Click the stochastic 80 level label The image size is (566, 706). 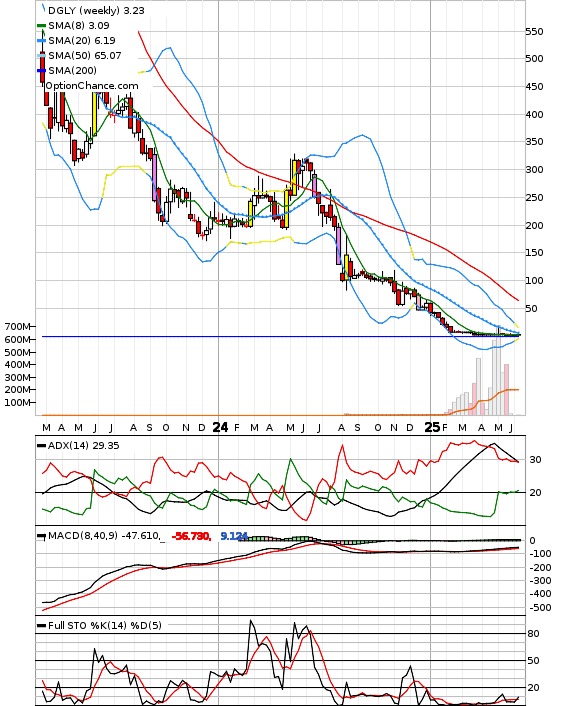534,634
